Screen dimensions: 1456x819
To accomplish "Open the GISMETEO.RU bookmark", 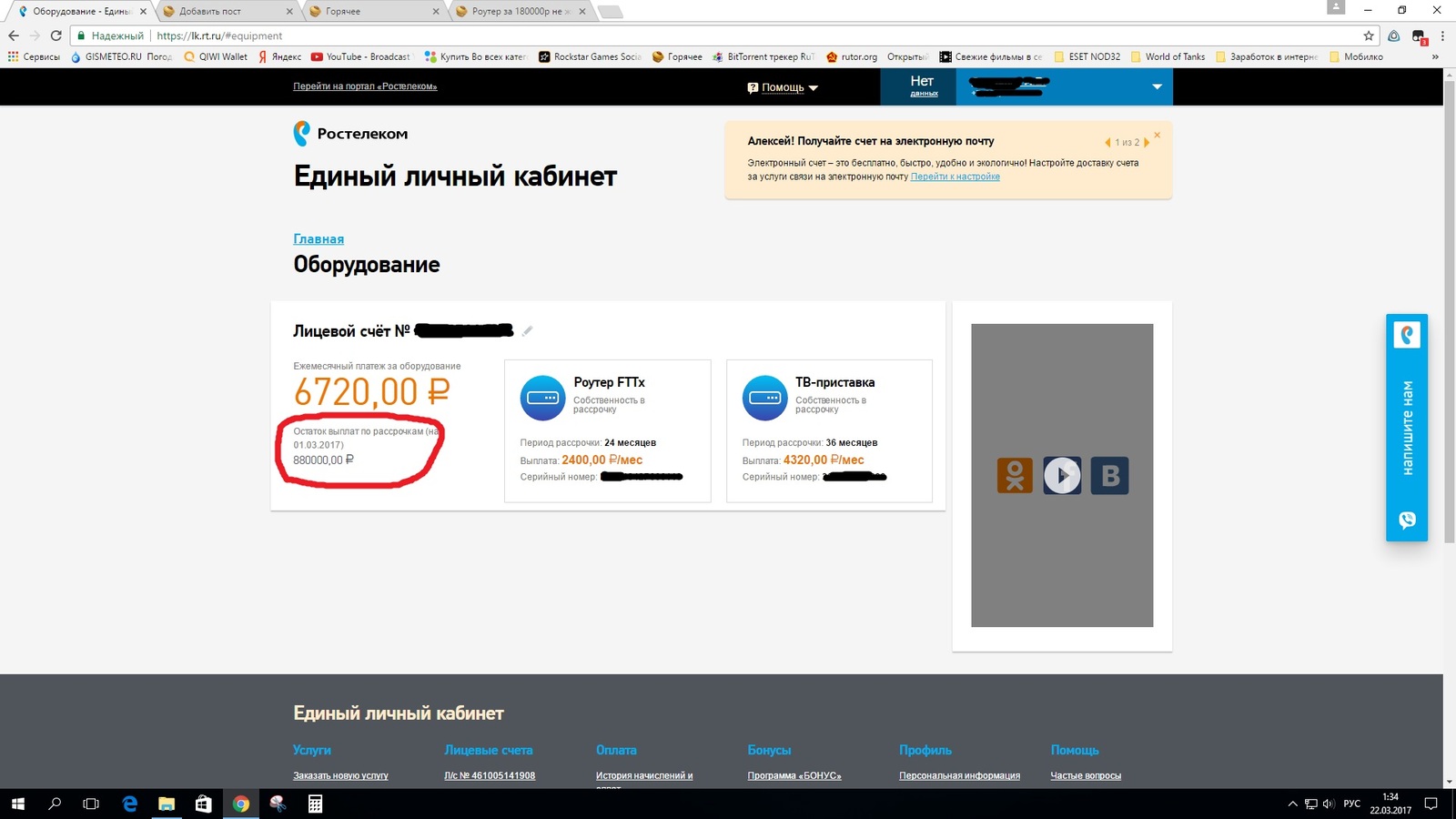I will coord(121,56).
